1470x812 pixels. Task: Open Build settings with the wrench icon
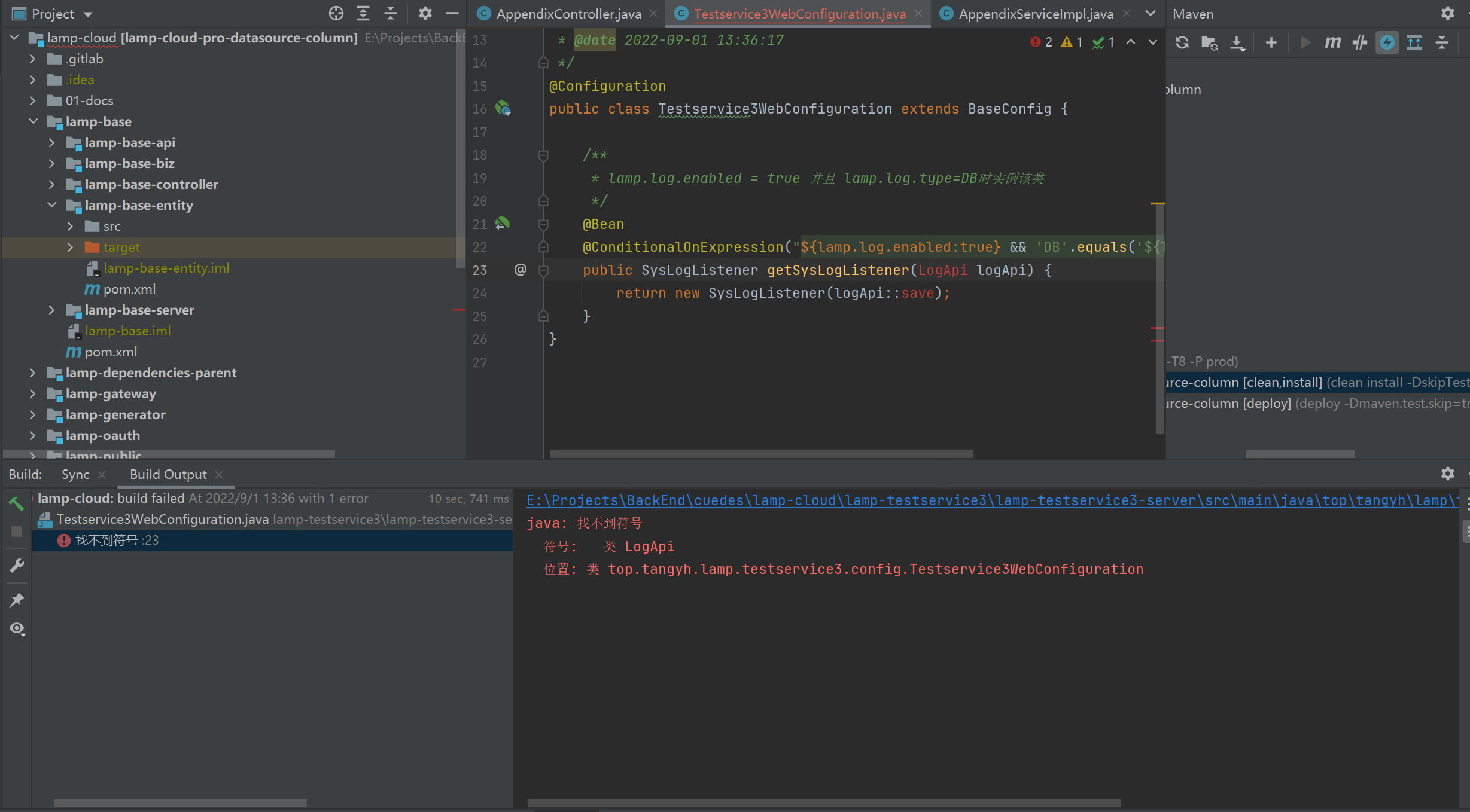pos(17,565)
